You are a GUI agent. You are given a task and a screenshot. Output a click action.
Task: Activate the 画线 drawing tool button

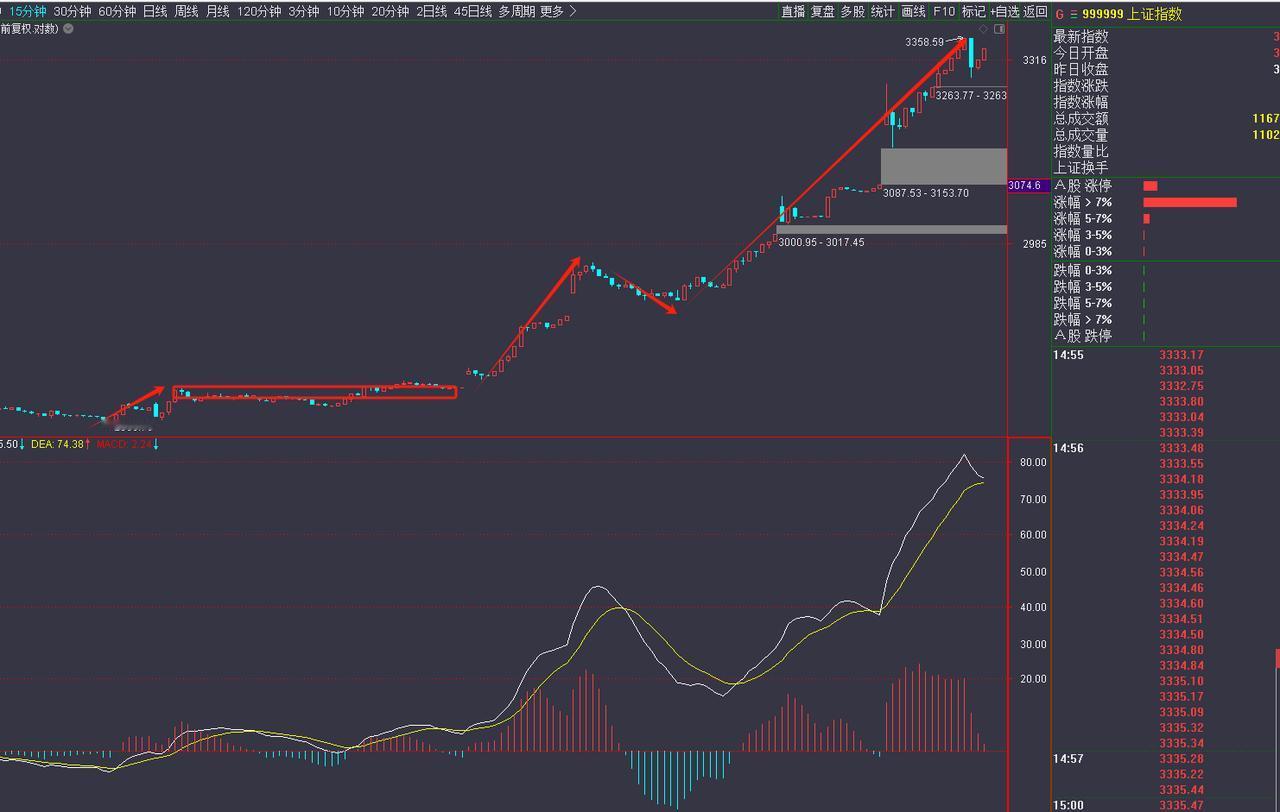point(913,12)
